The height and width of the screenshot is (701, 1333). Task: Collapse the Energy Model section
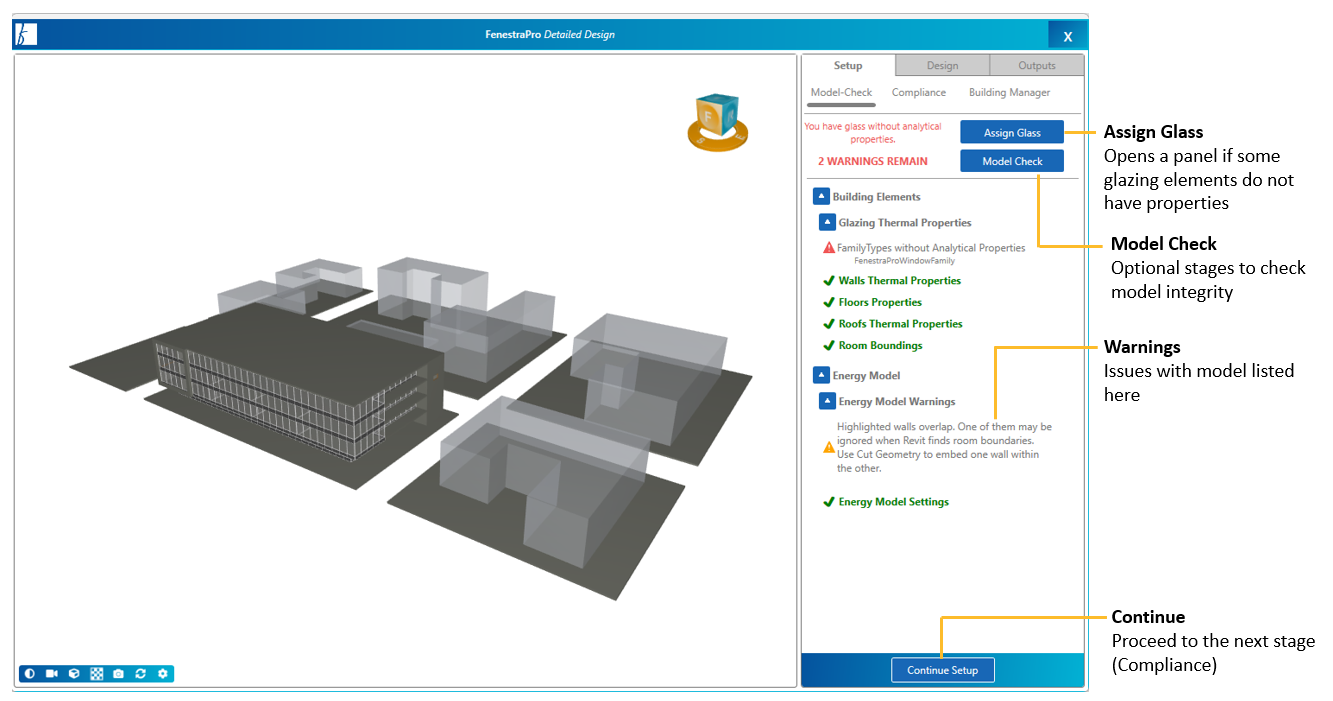click(x=821, y=376)
